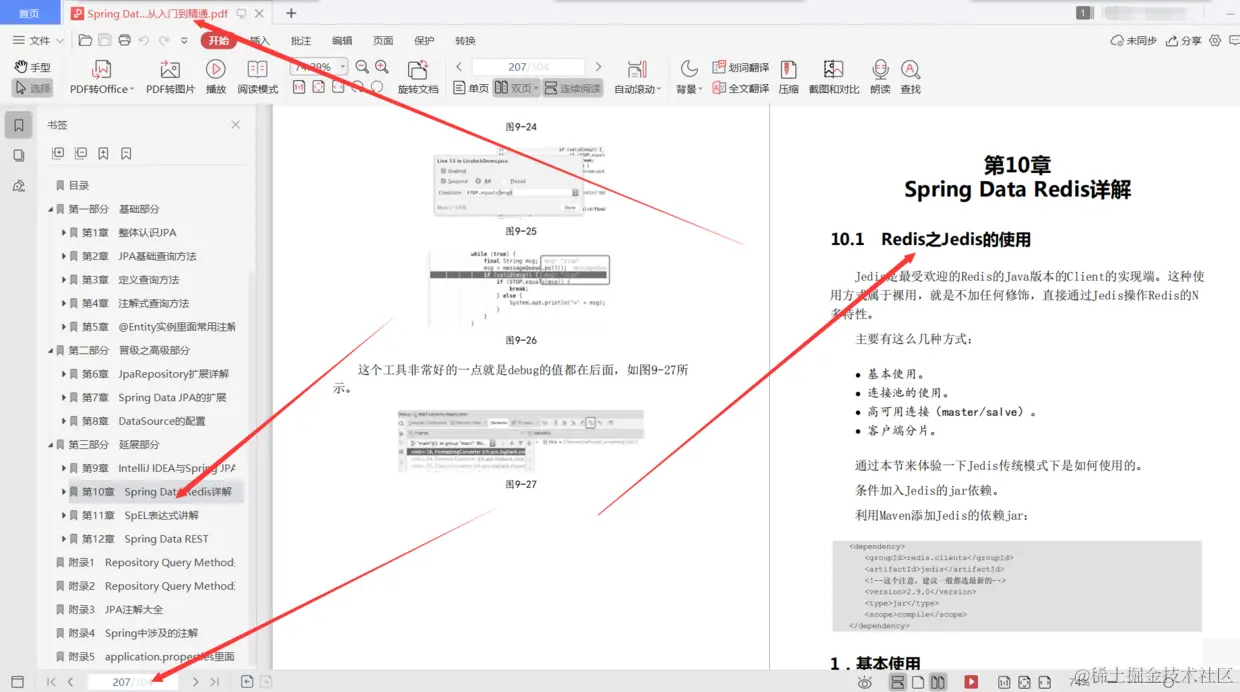This screenshot has width=1240, height=692.
Task: Start slideshow playback (播放)
Action: [215, 77]
